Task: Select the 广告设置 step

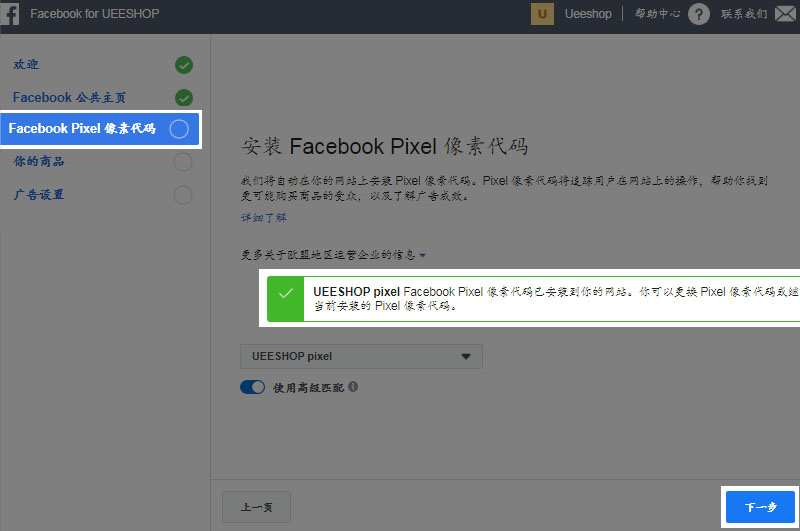Action: [39, 194]
